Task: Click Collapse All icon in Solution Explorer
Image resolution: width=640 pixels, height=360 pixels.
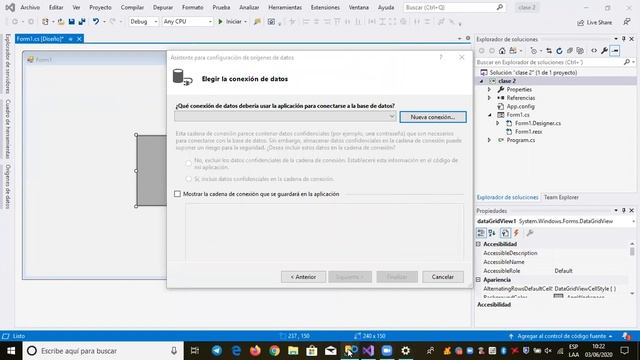Action: point(570,51)
